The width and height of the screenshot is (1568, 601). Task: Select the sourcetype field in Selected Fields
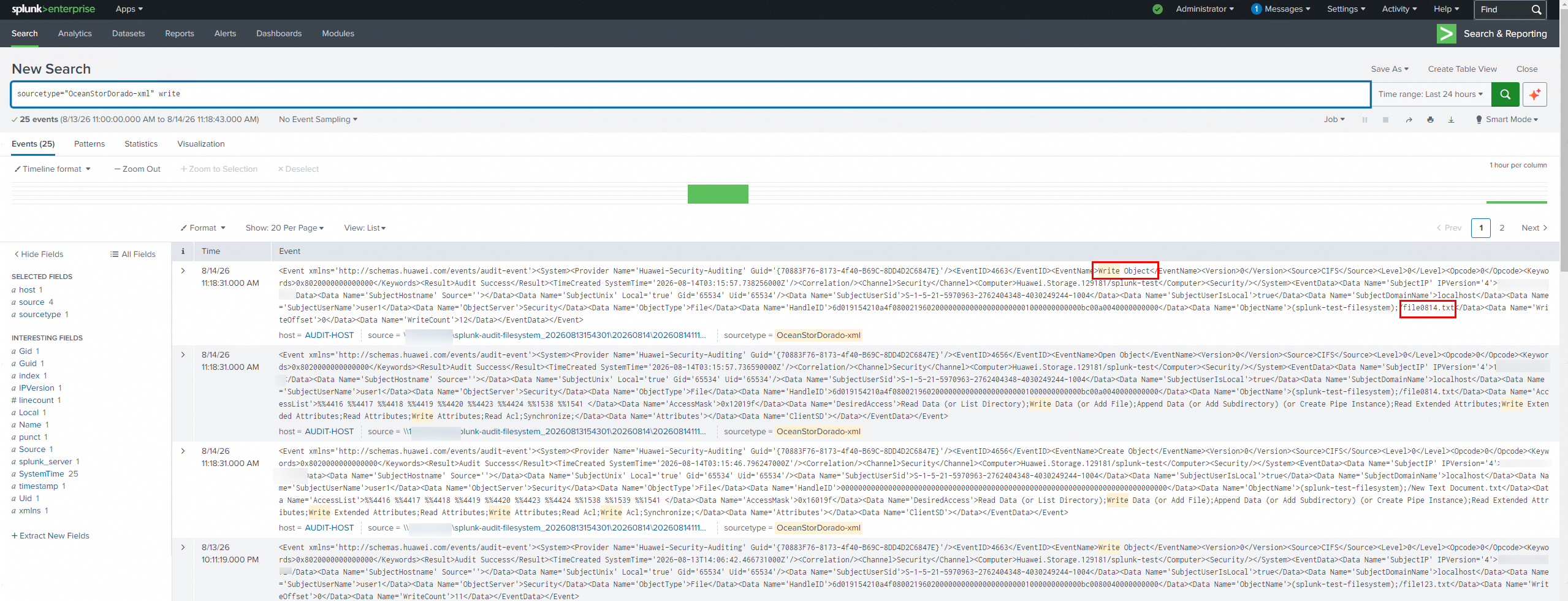click(x=40, y=315)
